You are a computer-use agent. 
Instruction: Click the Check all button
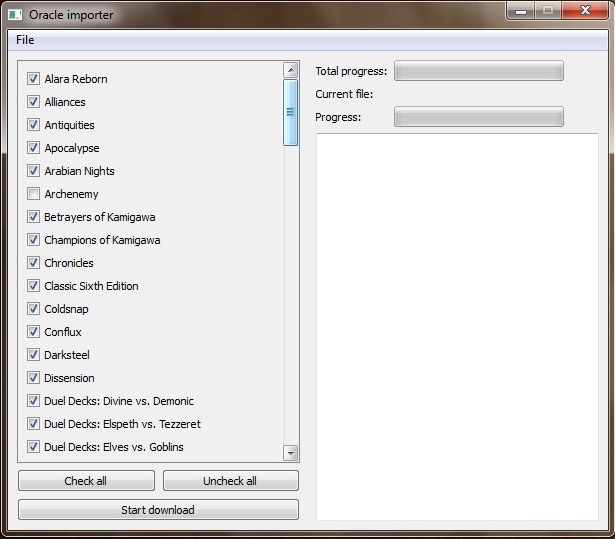click(86, 481)
